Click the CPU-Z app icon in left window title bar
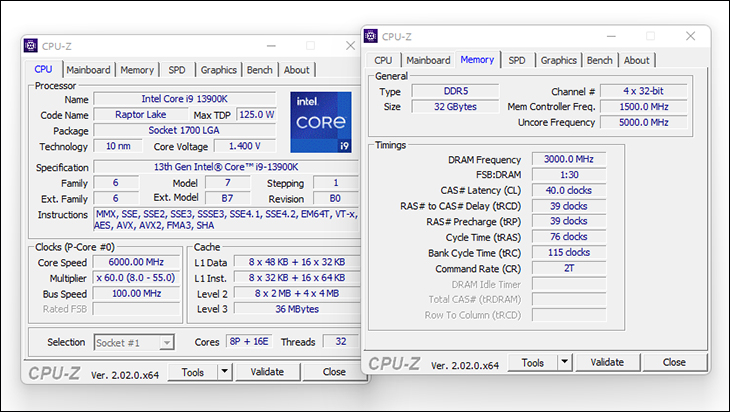The height and width of the screenshot is (412, 730). (x=31, y=45)
